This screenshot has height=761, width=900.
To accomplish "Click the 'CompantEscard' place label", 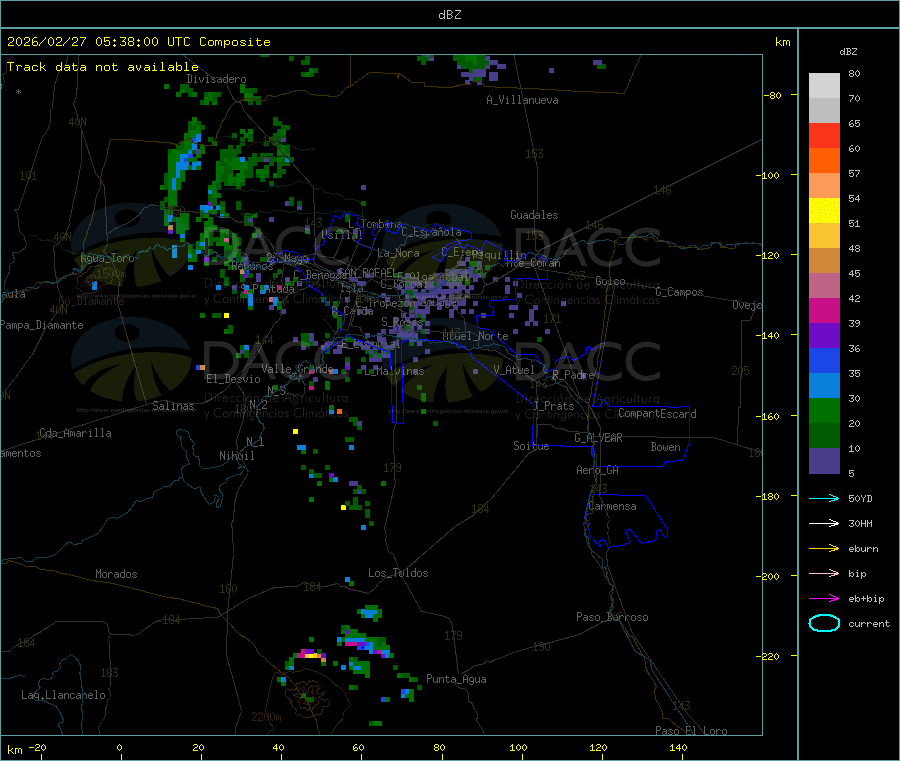I will (657, 414).
